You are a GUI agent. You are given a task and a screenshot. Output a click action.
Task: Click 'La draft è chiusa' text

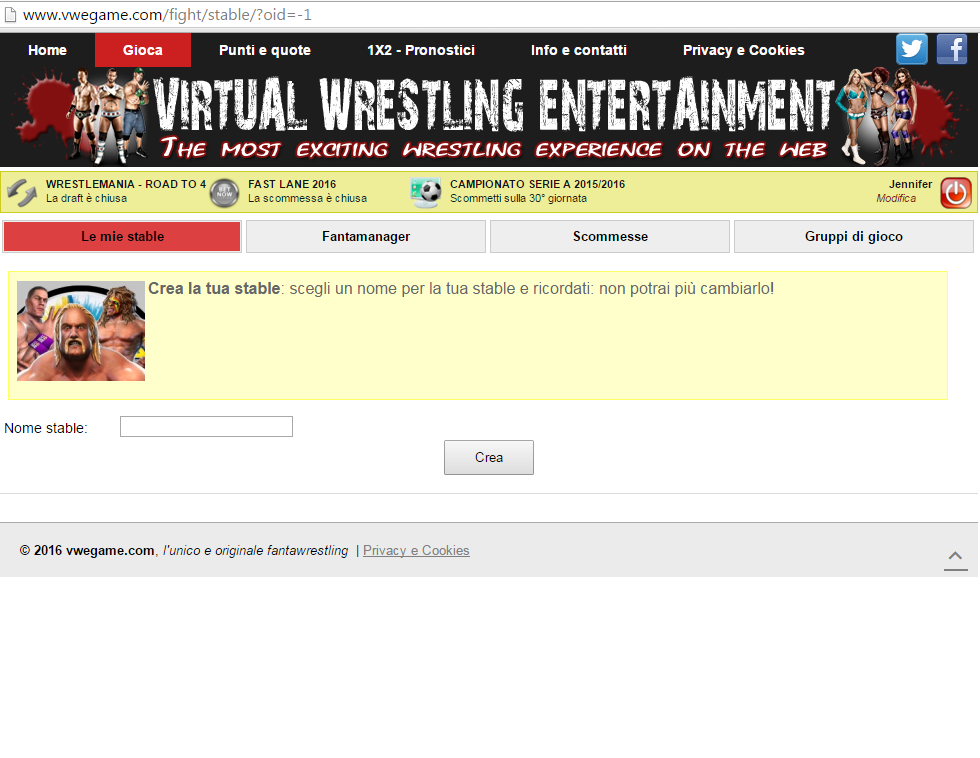click(x=86, y=198)
